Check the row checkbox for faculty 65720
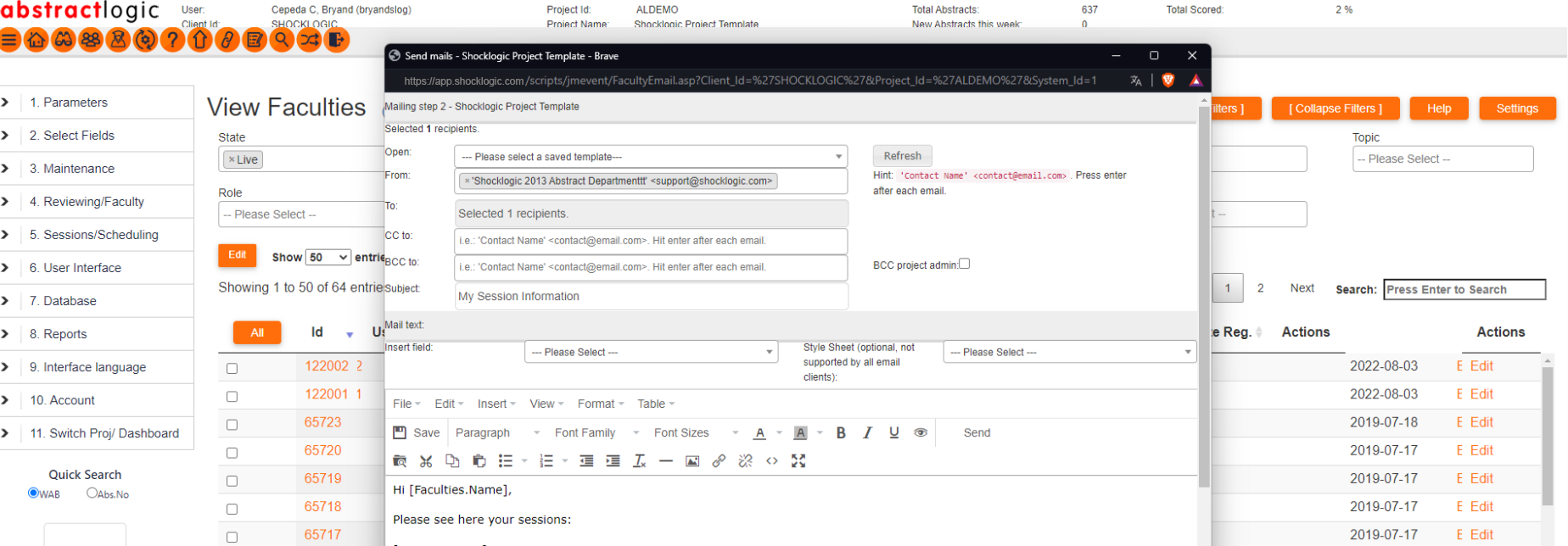Image resolution: width=1568 pixels, height=546 pixels. pyautogui.click(x=232, y=453)
